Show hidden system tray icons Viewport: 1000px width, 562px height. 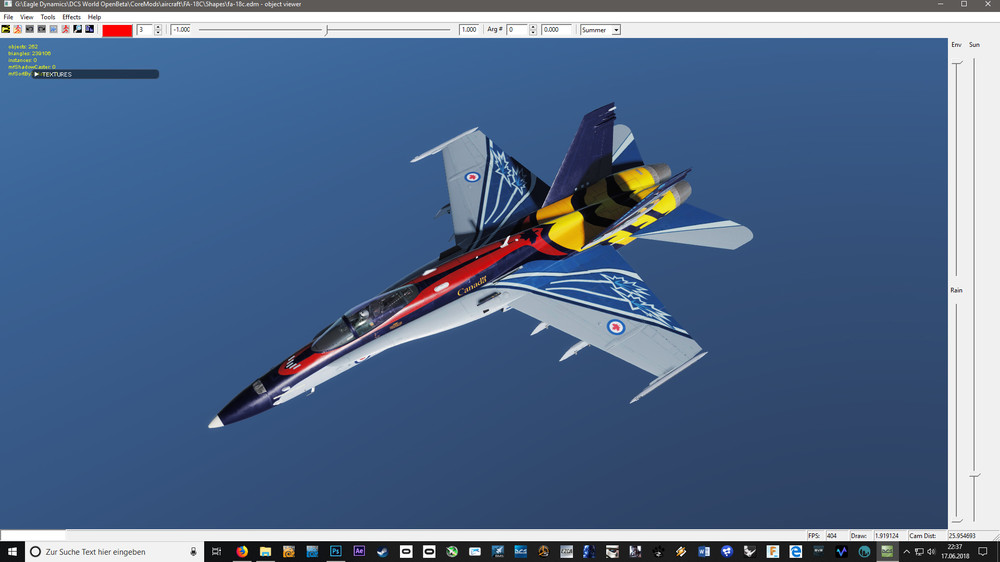tap(907, 552)
